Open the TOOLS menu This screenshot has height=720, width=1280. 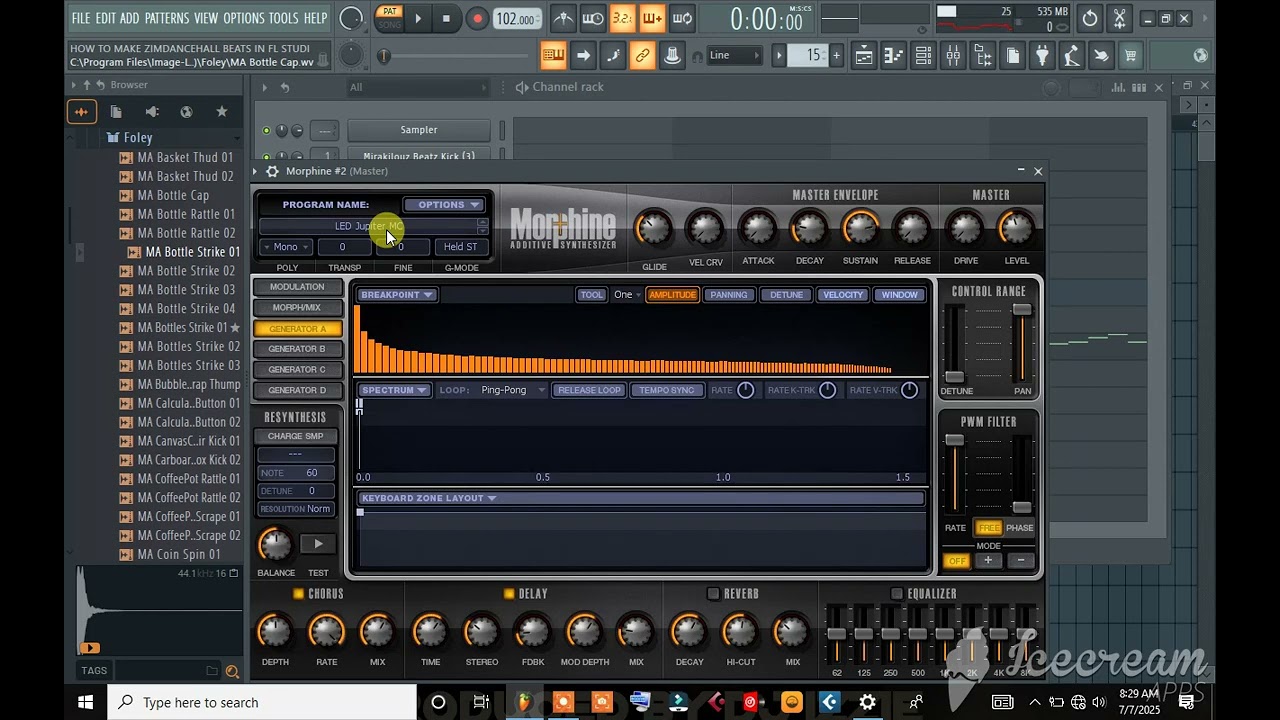pos(284,18)
